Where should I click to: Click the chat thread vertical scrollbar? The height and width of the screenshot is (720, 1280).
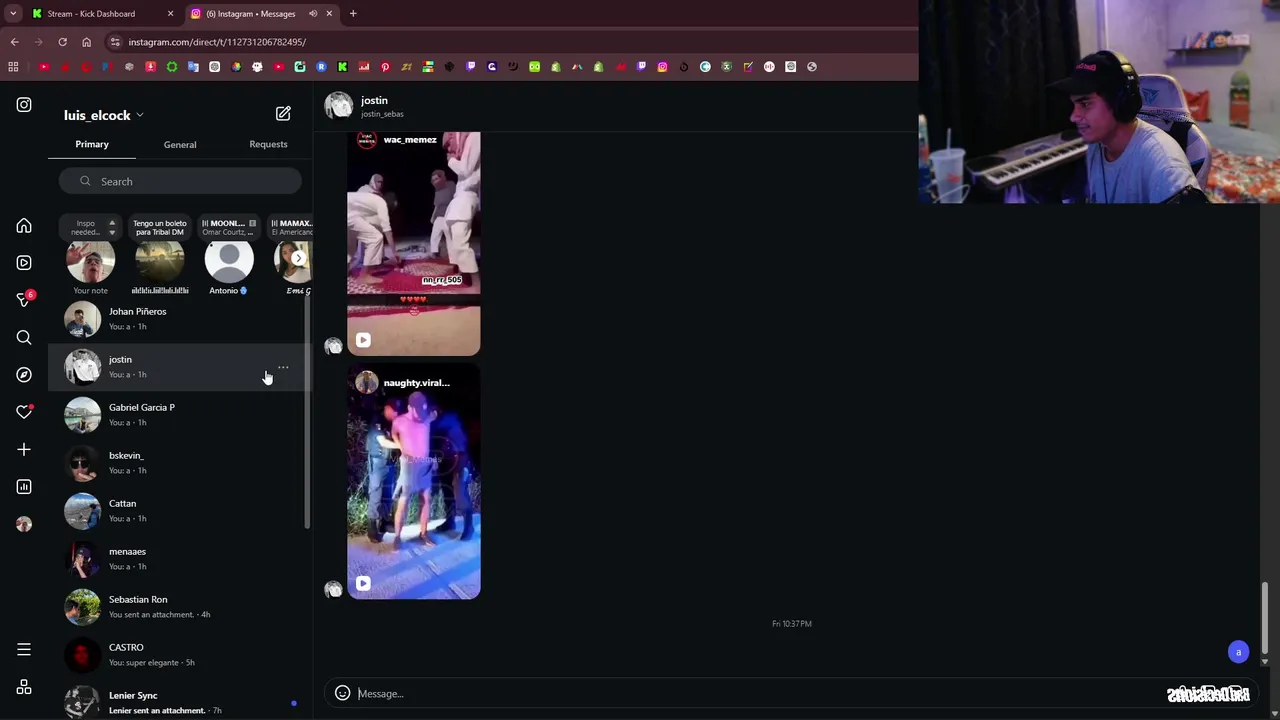point(1265,618)
